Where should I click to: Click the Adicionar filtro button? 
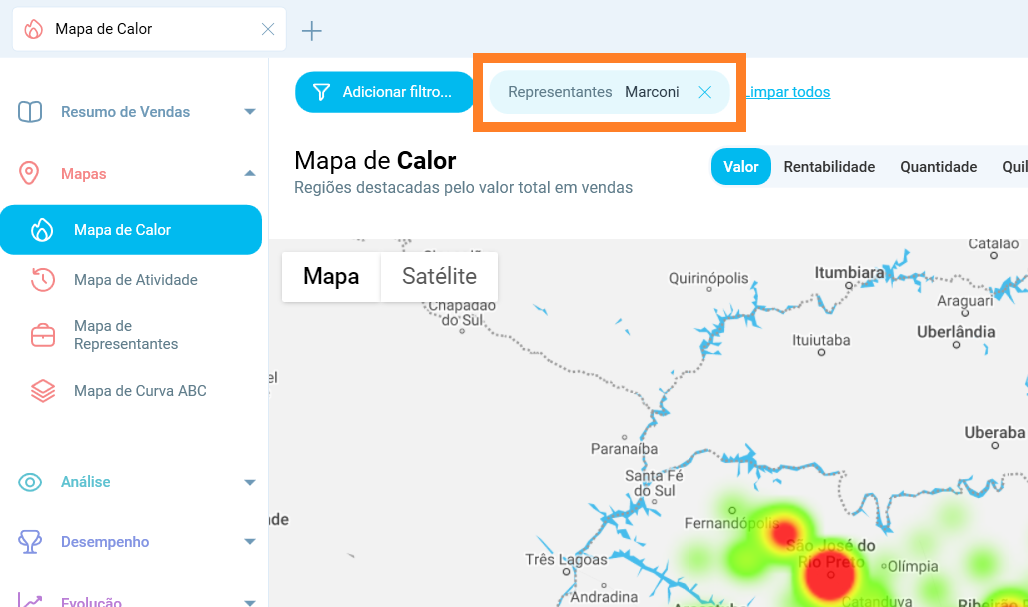point(385,92)
